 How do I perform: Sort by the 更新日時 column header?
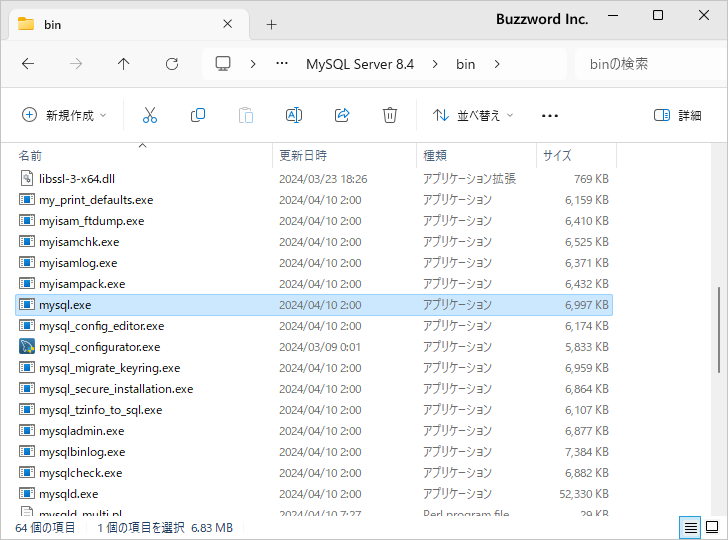(x=344, y=156)
